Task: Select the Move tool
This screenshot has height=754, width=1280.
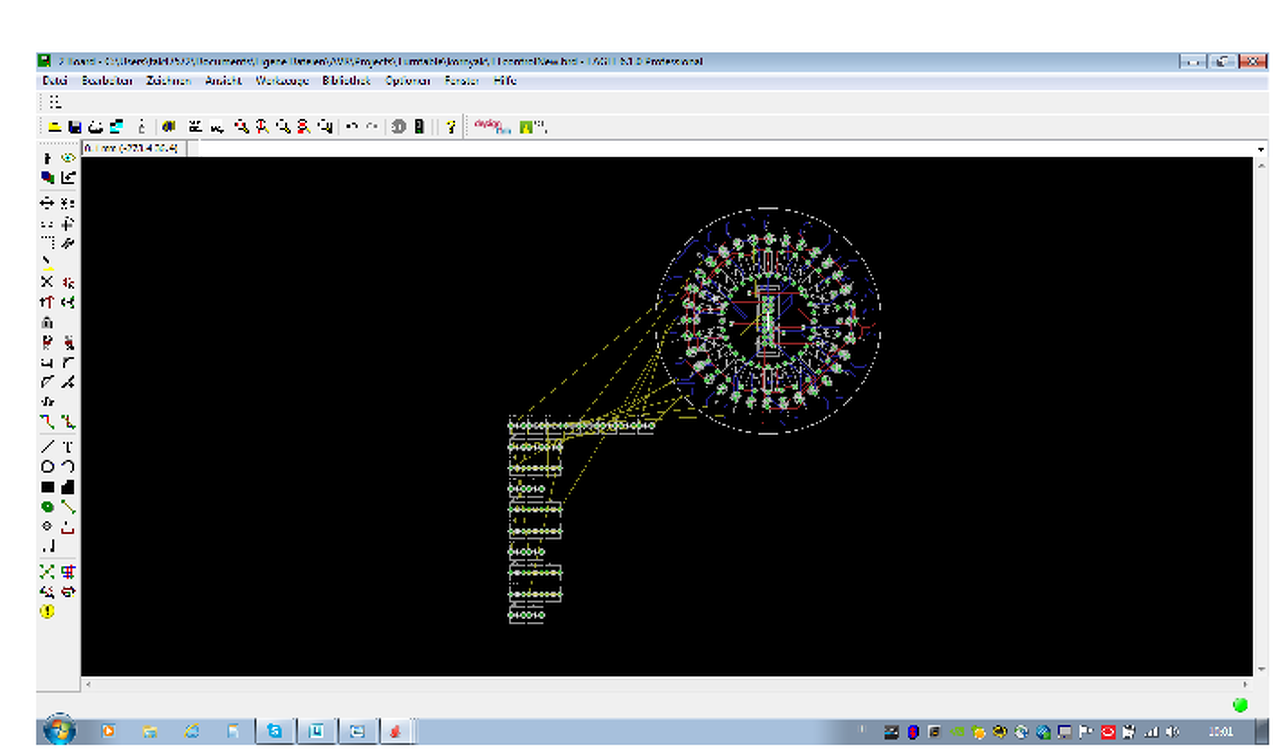Action: tap(47, 203)
